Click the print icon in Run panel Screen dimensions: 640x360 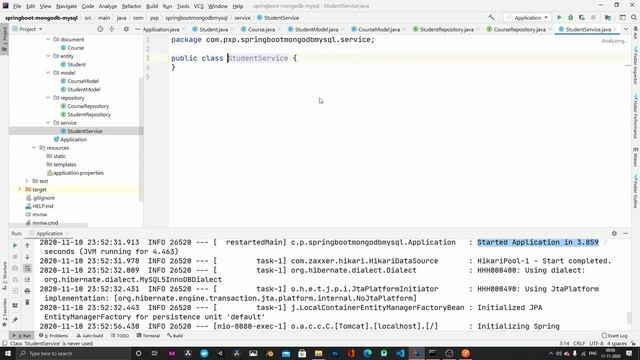[27, 291]
